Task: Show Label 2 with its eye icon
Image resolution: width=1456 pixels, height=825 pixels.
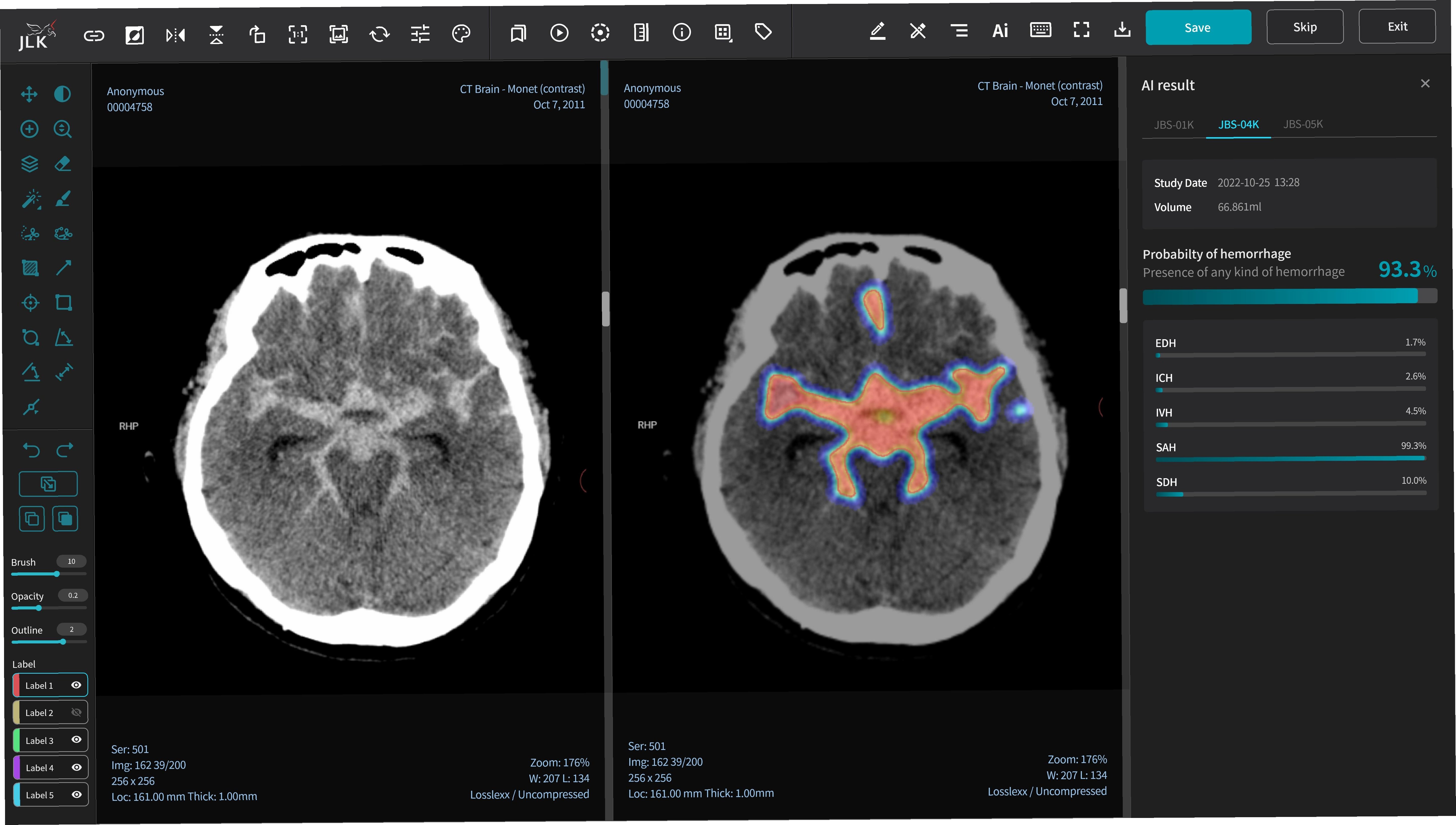Action: click(76, 712)
